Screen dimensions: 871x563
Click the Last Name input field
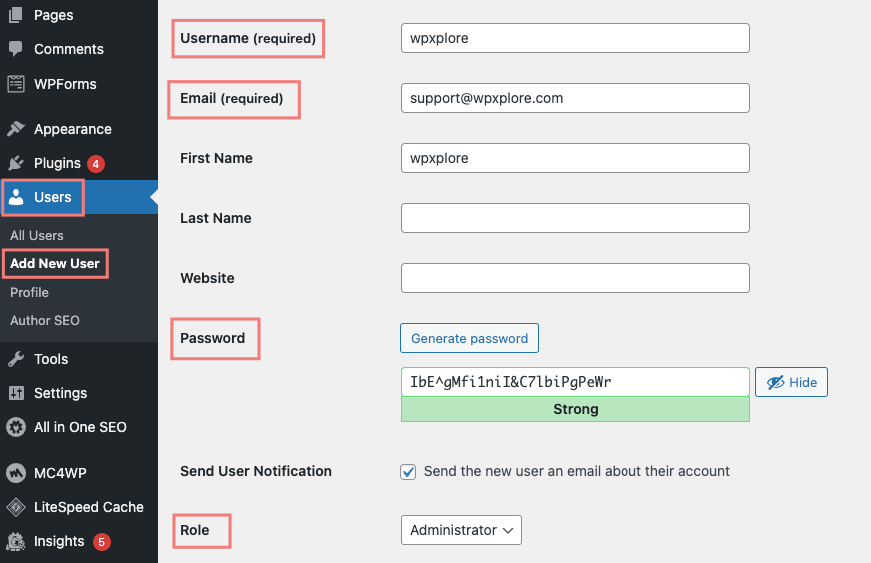click(x=575, y=218)
